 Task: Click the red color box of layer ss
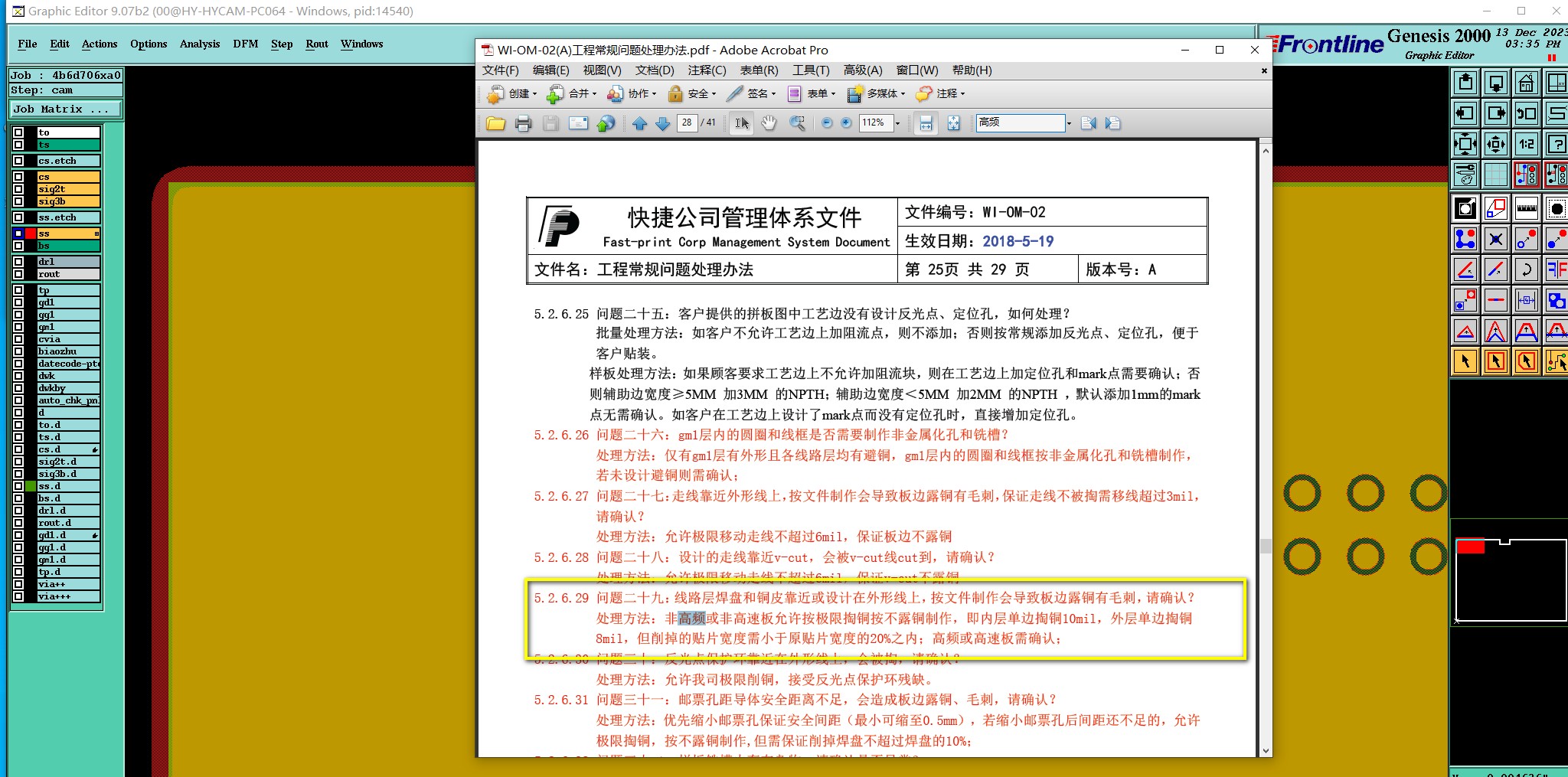tap(31, 233)
